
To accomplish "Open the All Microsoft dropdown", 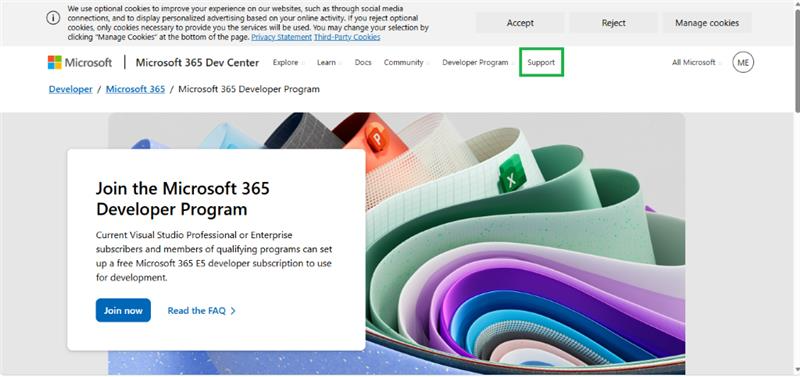I will pyautogui.click(x=696, y=62).
